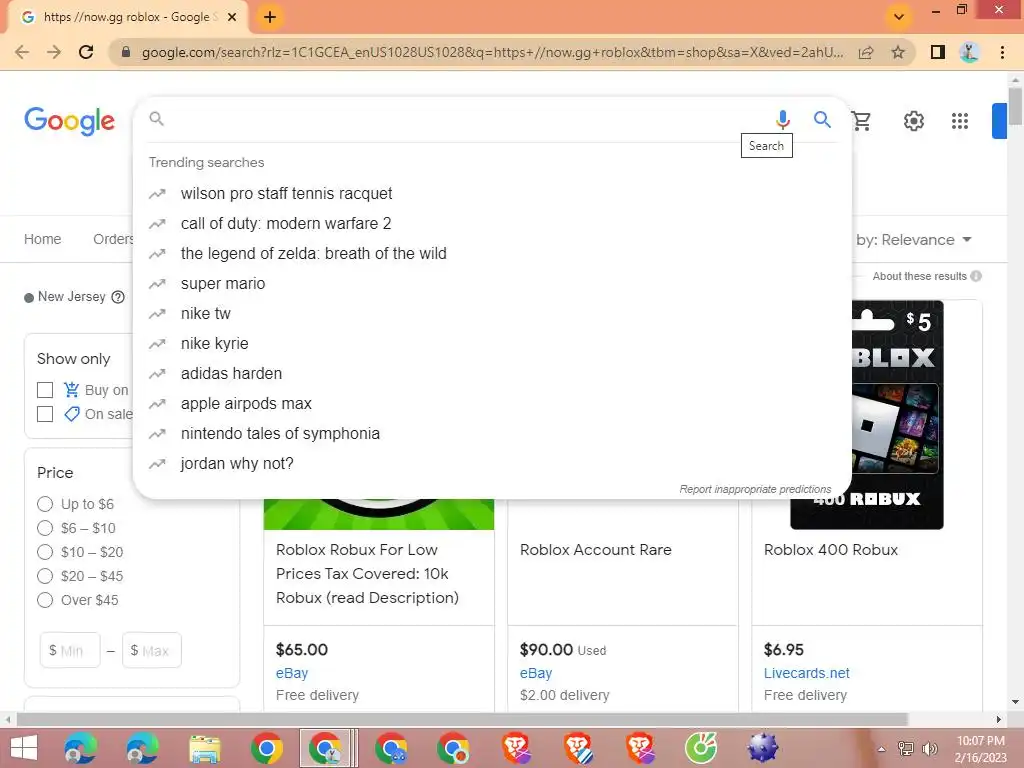
Task: Click eBay seller under $90.00
Action: click(536, 673)
